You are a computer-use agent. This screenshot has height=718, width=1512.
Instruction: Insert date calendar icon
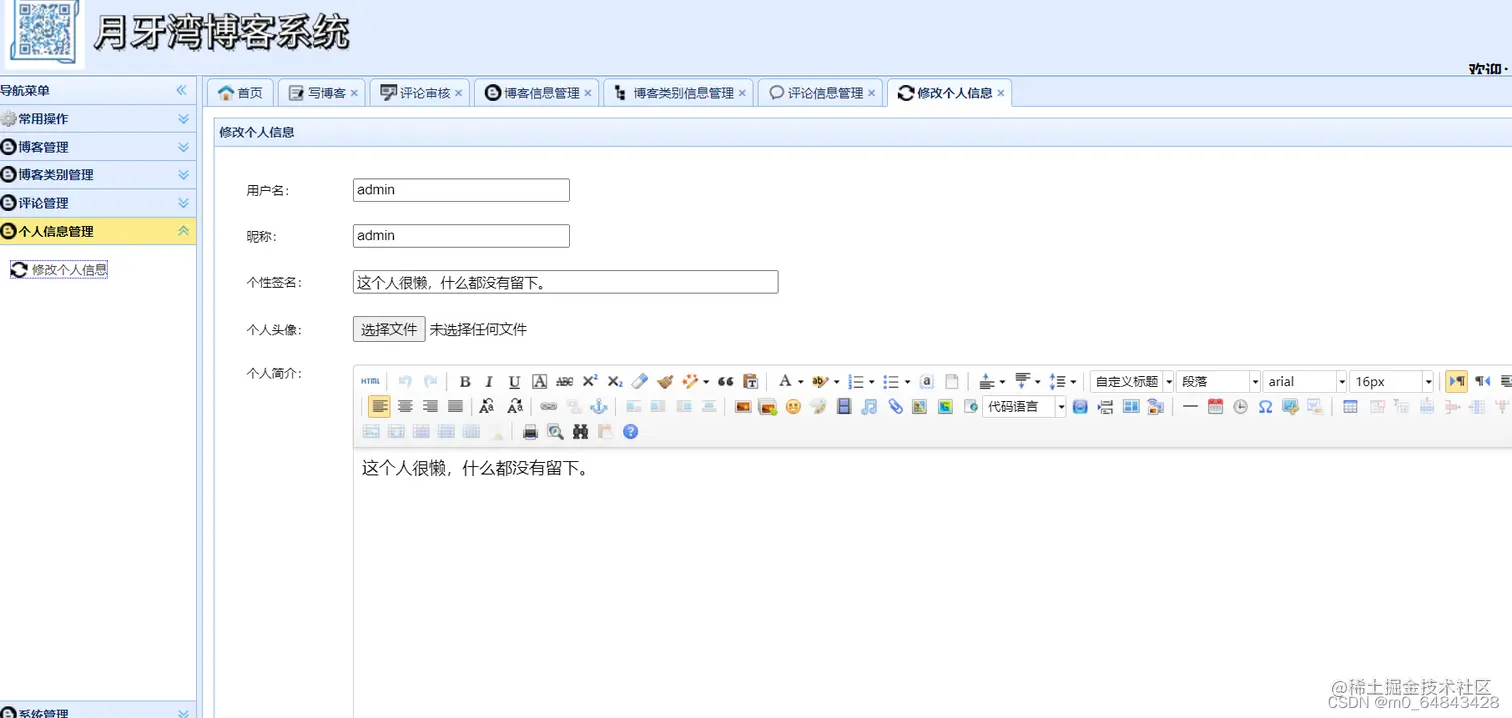[1215, 407]
